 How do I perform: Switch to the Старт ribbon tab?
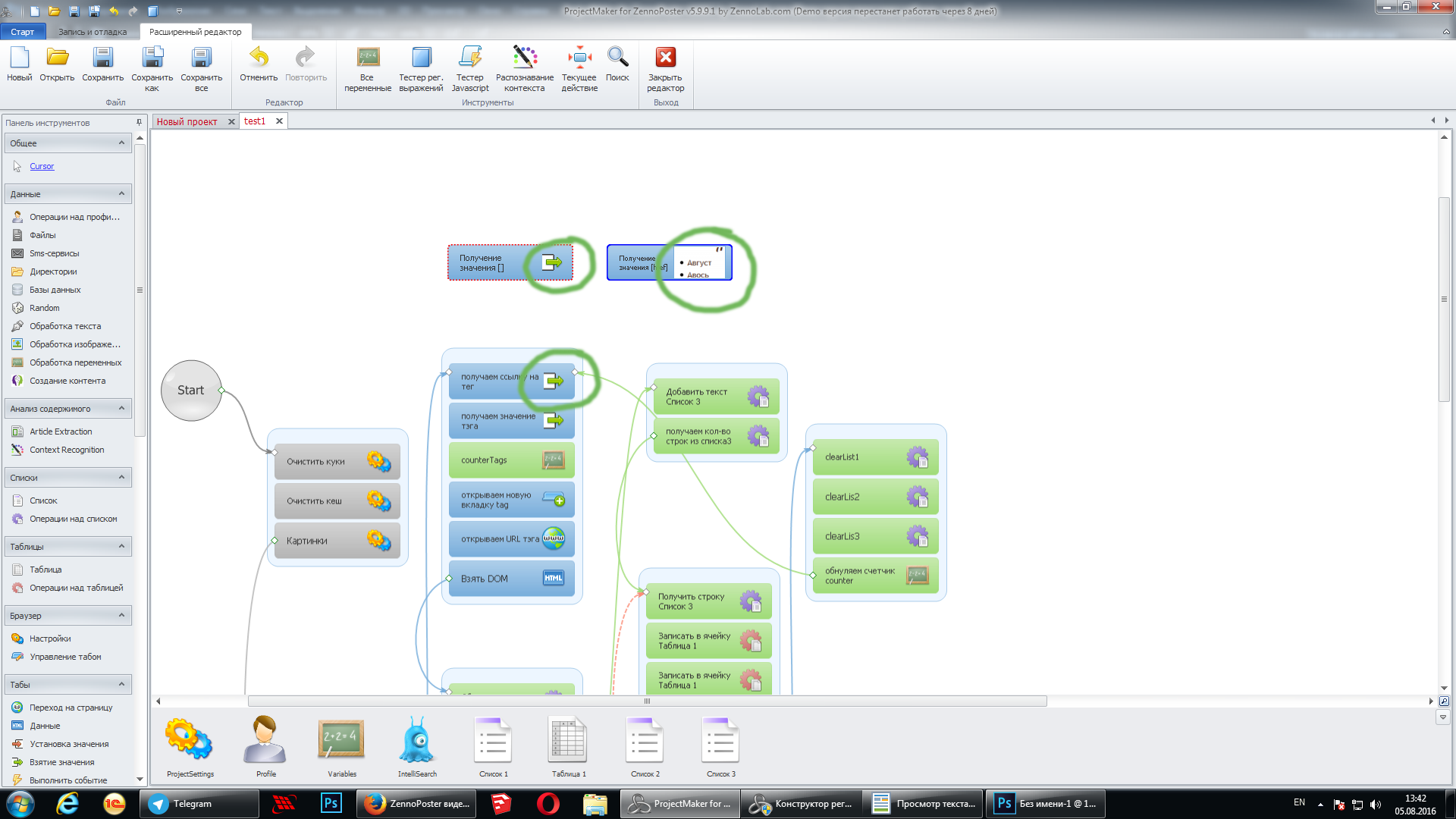tap(23, 32)
